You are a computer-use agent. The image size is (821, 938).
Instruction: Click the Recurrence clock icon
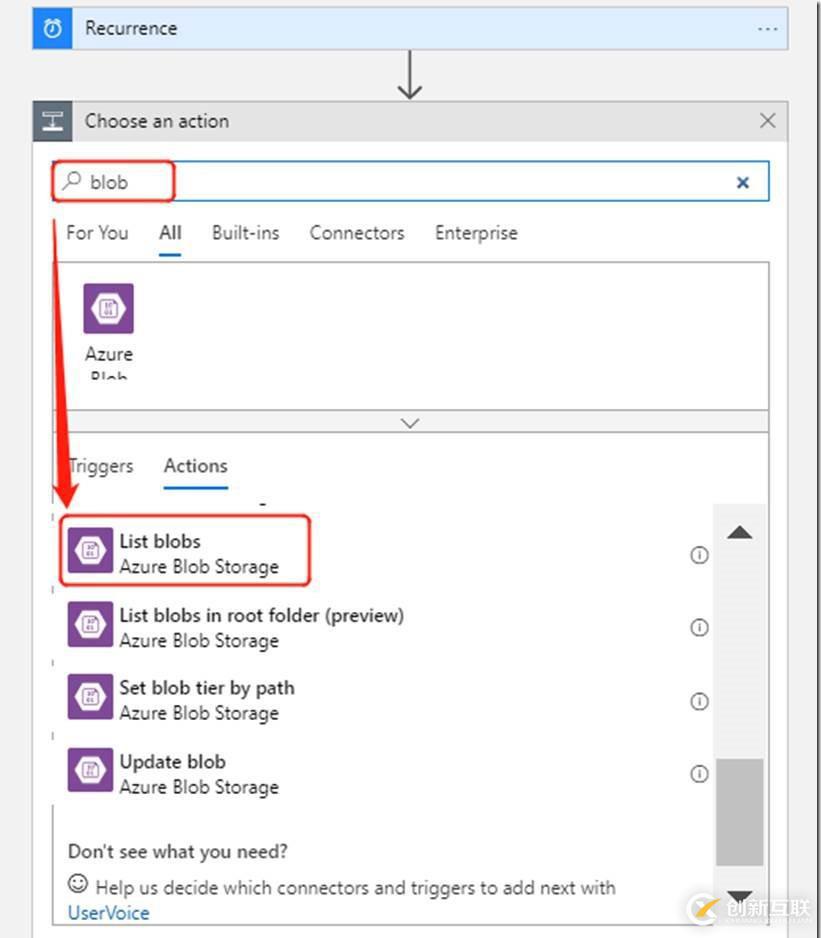(x=53, y=28)
